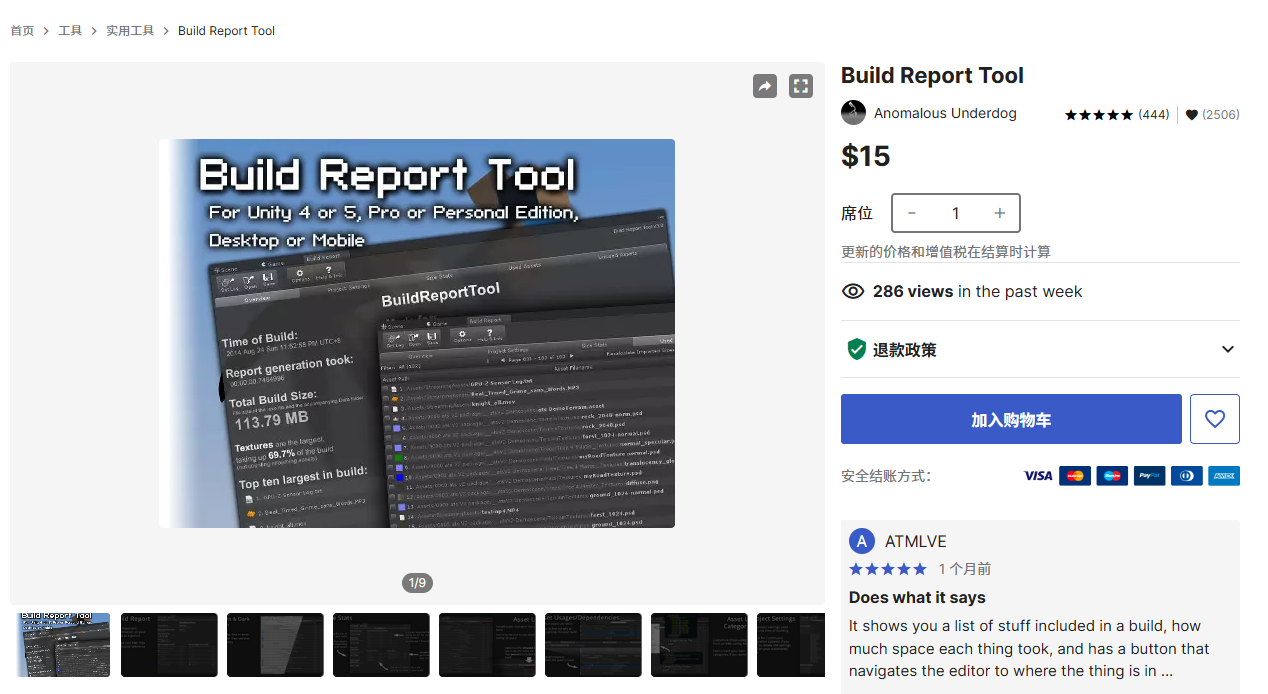Click the $15 price text
Screen dimensions: 1268x694
(x=865, y=156)
